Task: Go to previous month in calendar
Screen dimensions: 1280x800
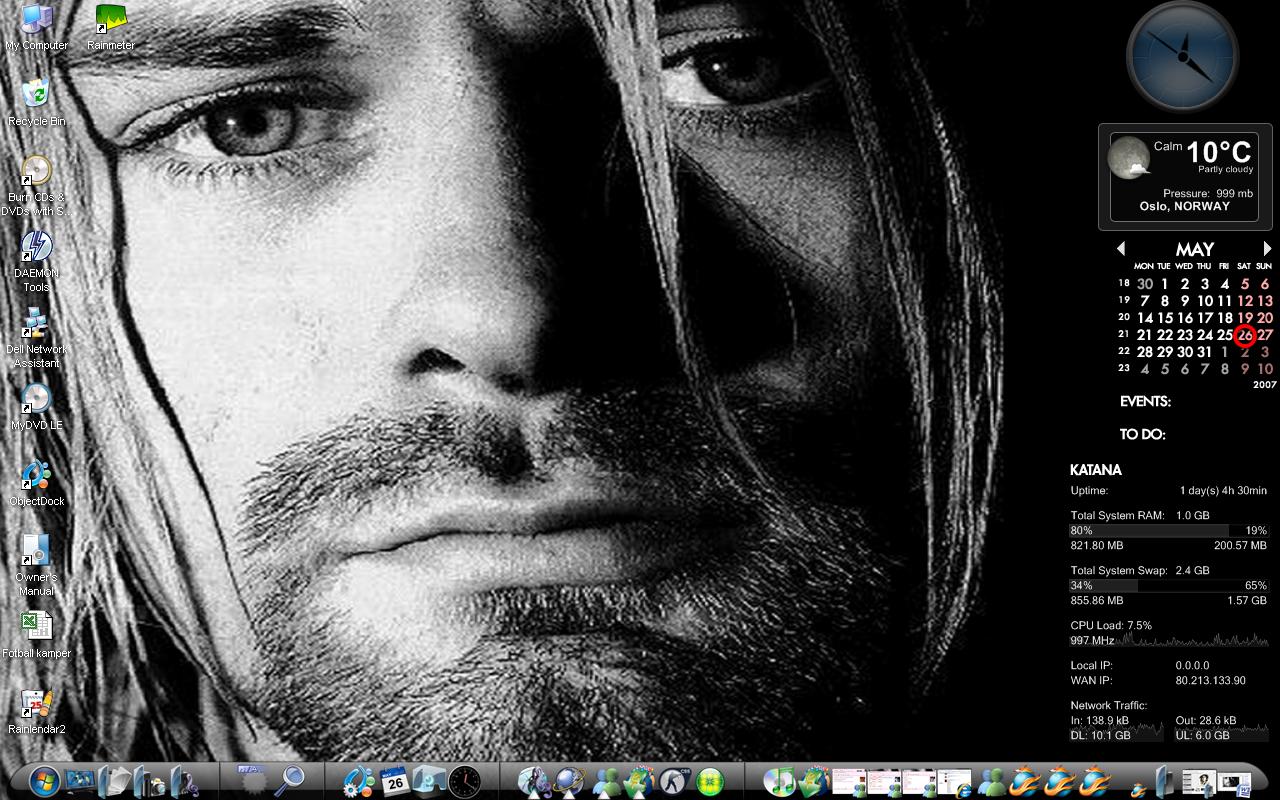Action: [1120, 249]
